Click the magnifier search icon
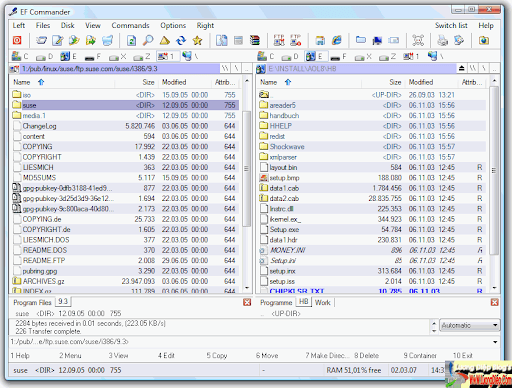 pyautogui.click(x=148, y=40)
